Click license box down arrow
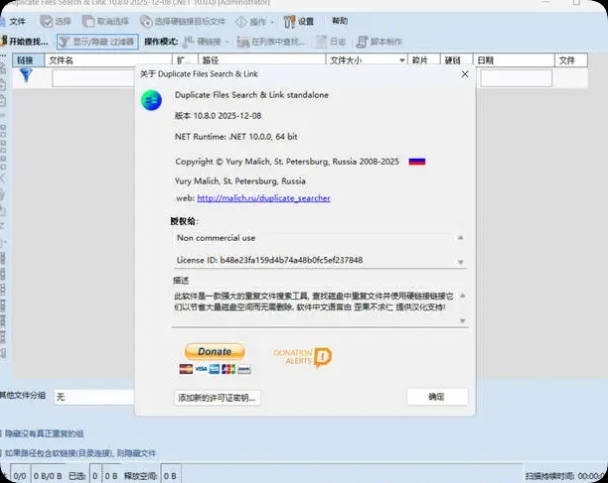Image resolution: width=608 pixels, height=483 pixels. [461, 262]
